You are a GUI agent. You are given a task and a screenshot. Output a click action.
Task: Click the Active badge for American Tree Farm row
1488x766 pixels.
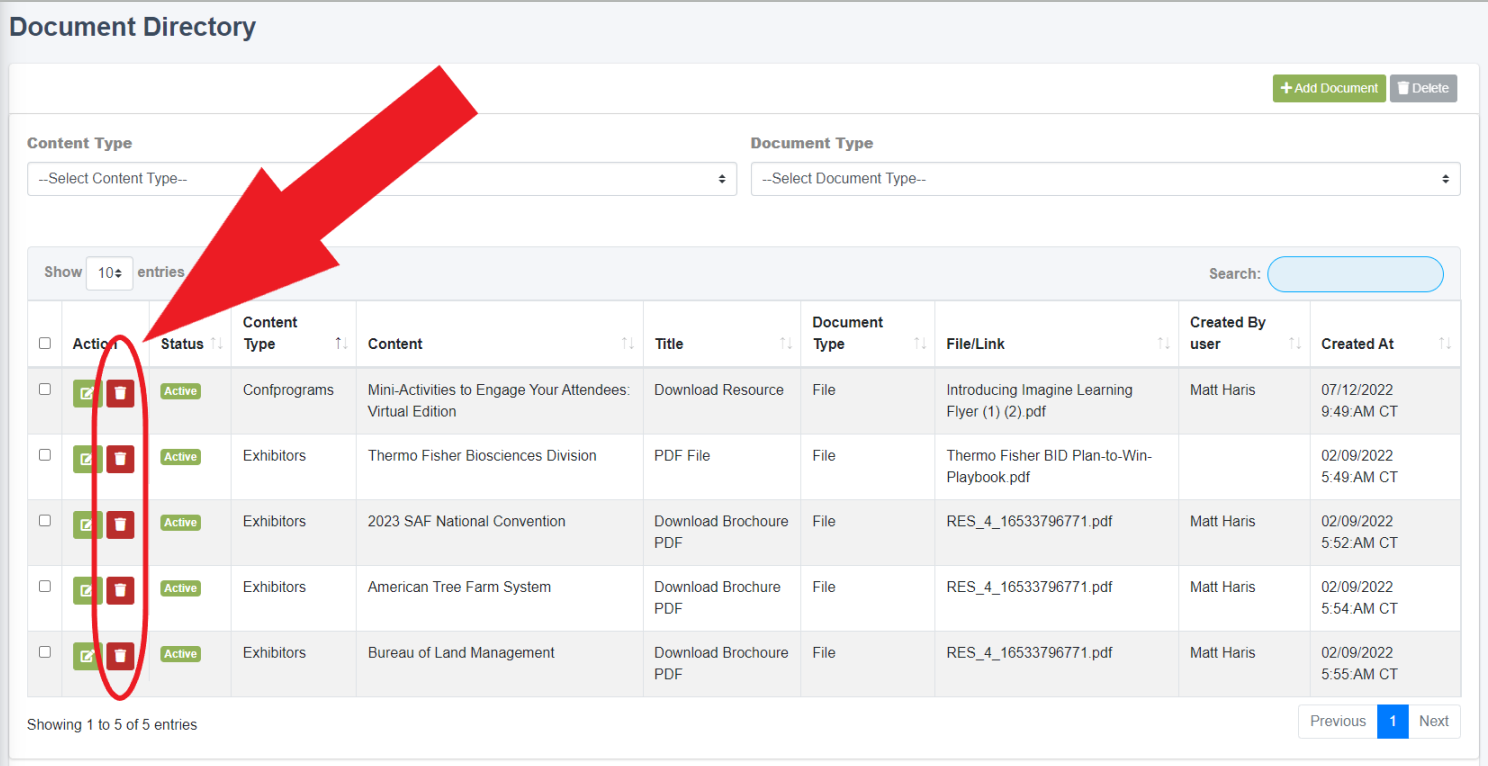coord(181,588)
